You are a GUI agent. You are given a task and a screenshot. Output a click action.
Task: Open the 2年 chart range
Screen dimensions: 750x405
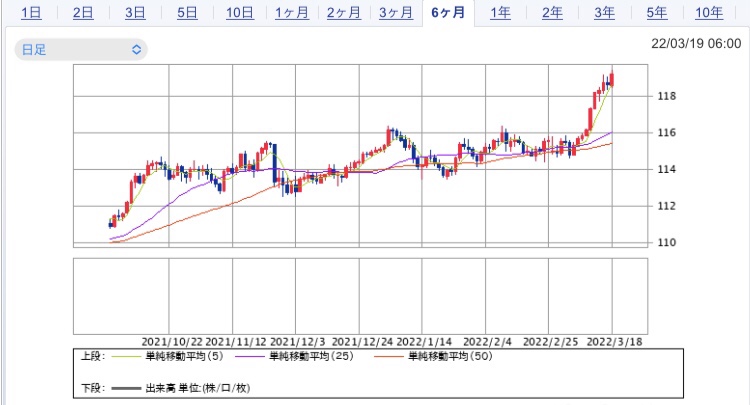click(x=552, y=13)
